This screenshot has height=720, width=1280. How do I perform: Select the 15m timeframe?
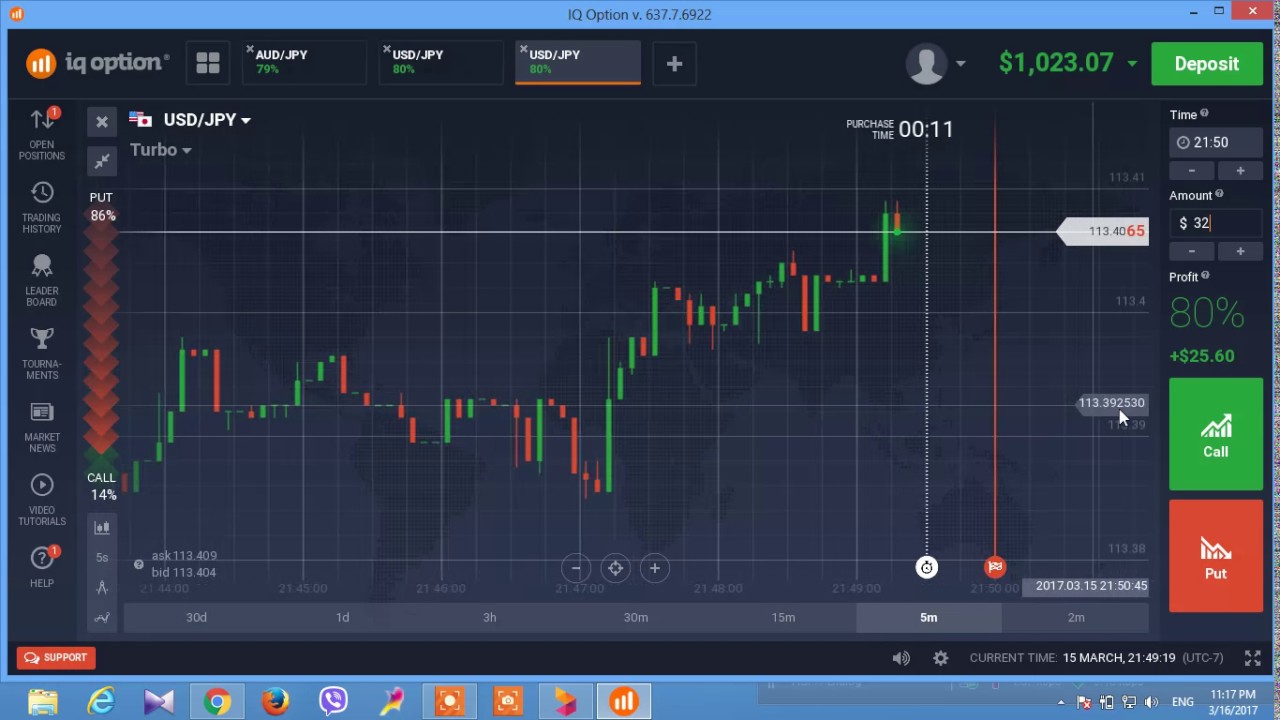pos(783,618)
